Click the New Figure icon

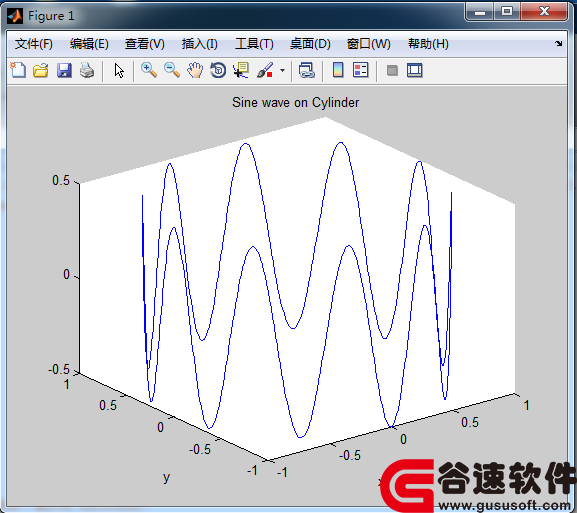tap(18, 70)
